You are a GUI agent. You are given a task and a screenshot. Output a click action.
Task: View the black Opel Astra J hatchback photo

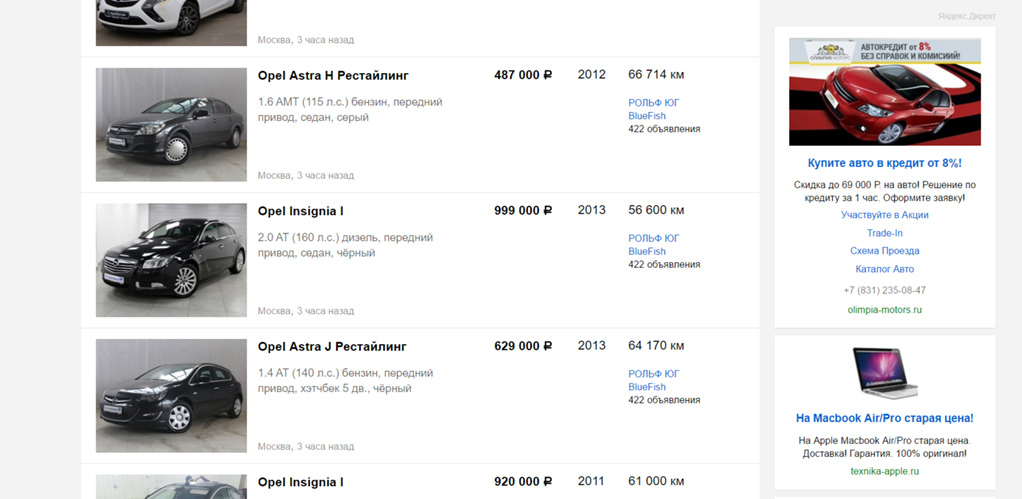[171, 395]
